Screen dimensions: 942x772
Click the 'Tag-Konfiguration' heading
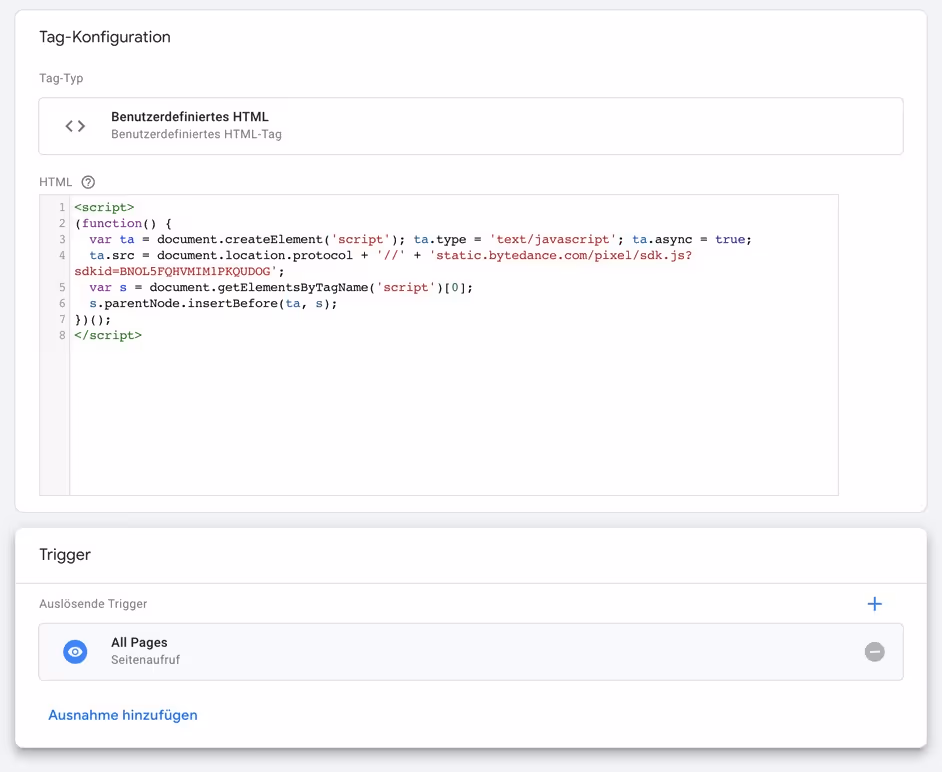(x=105, y=37)
